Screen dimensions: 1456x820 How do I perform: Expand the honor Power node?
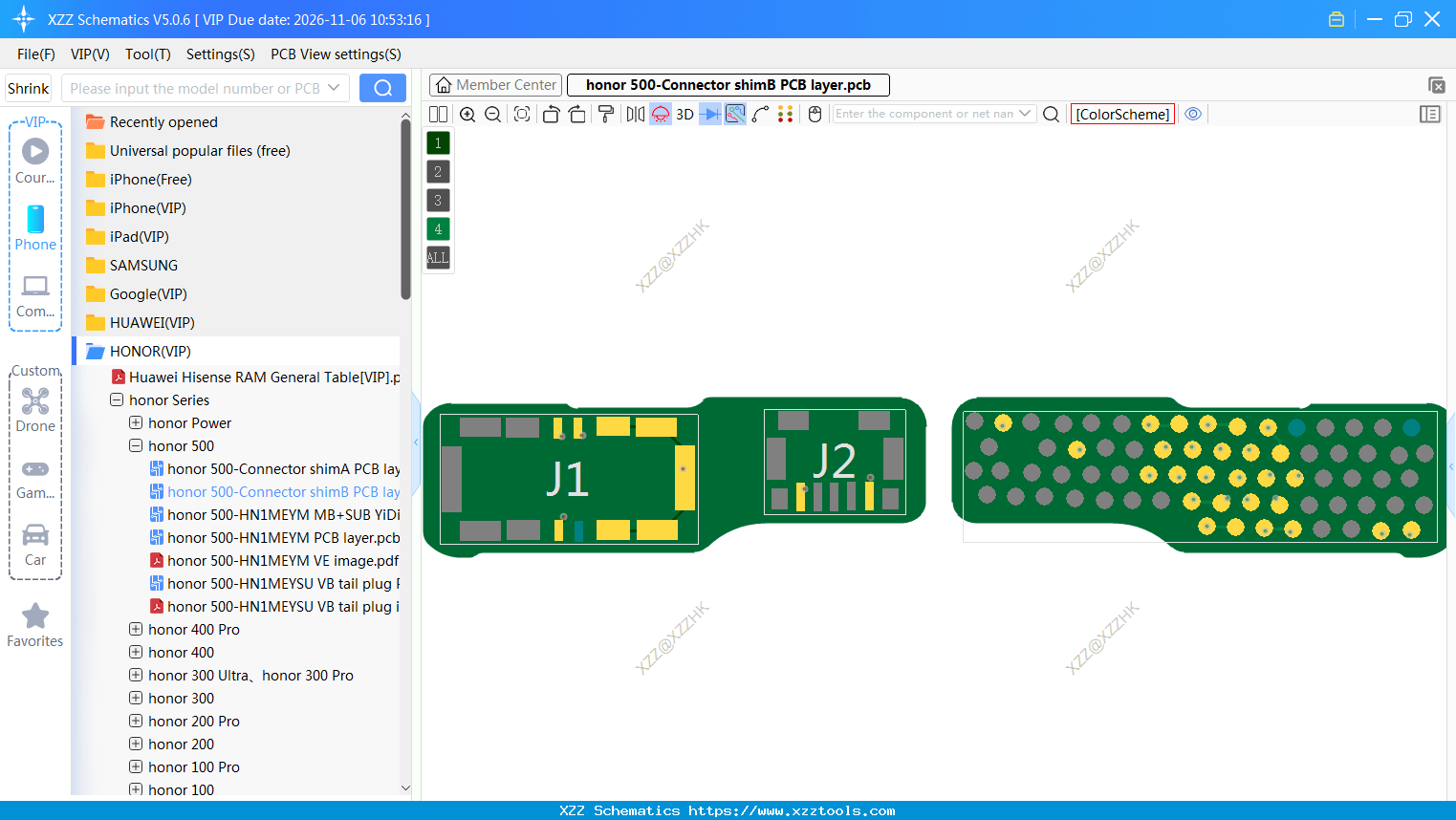(136, 423)
